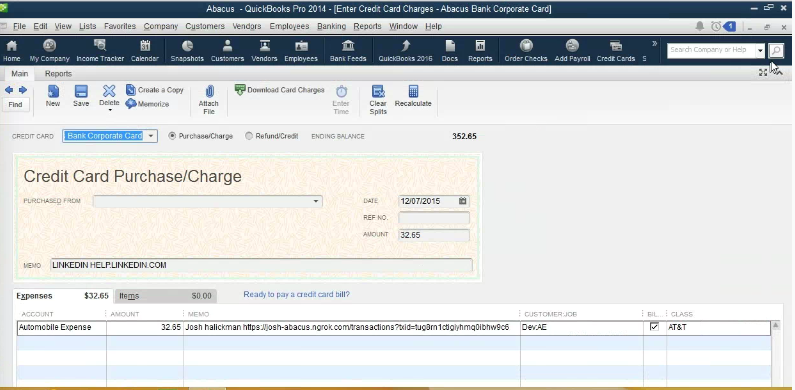Click the Find button

pos(15,104)
